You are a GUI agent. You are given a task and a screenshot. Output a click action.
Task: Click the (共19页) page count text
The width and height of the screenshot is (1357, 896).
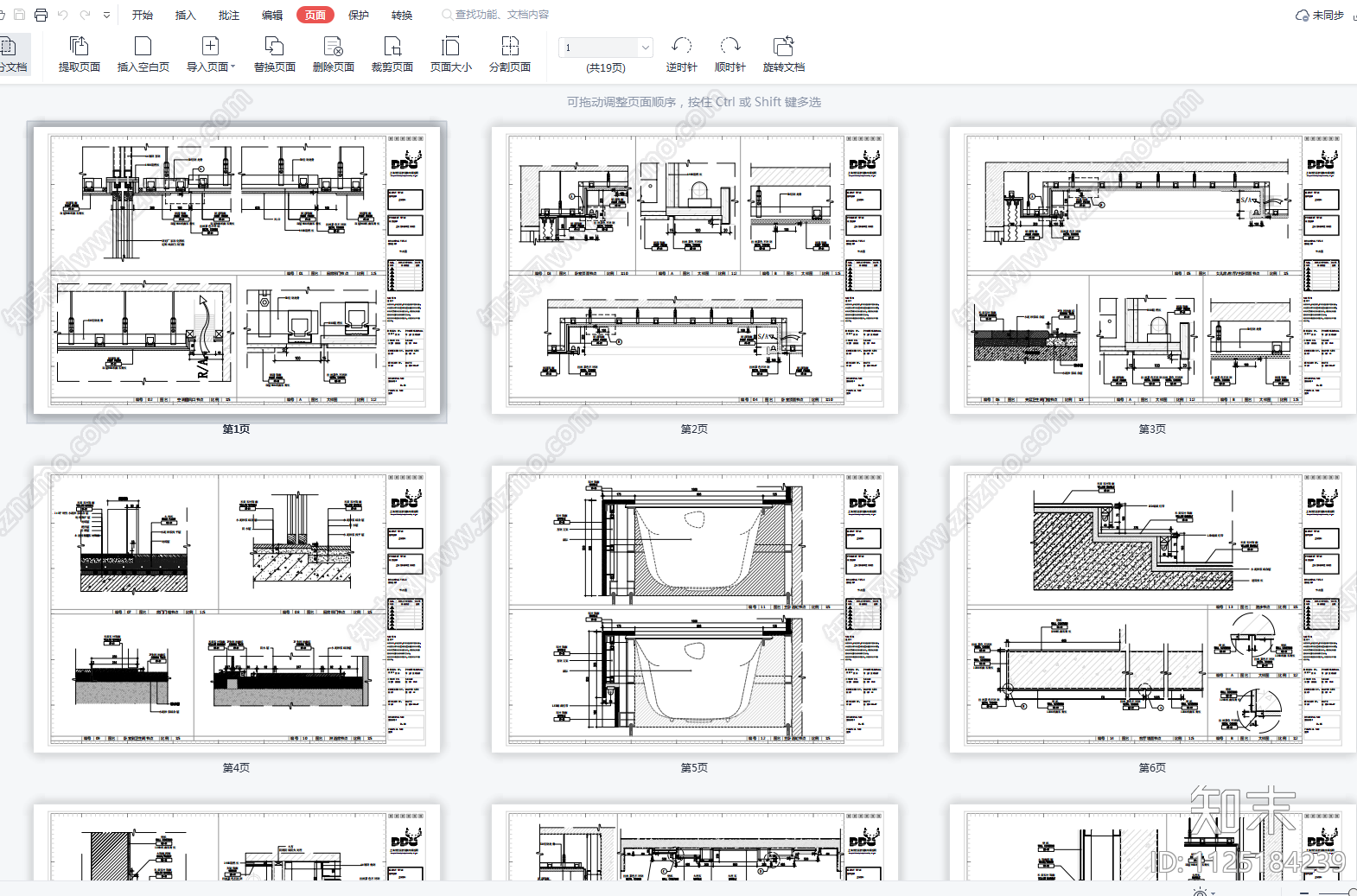pyautogui.click(x=606, y=67)
